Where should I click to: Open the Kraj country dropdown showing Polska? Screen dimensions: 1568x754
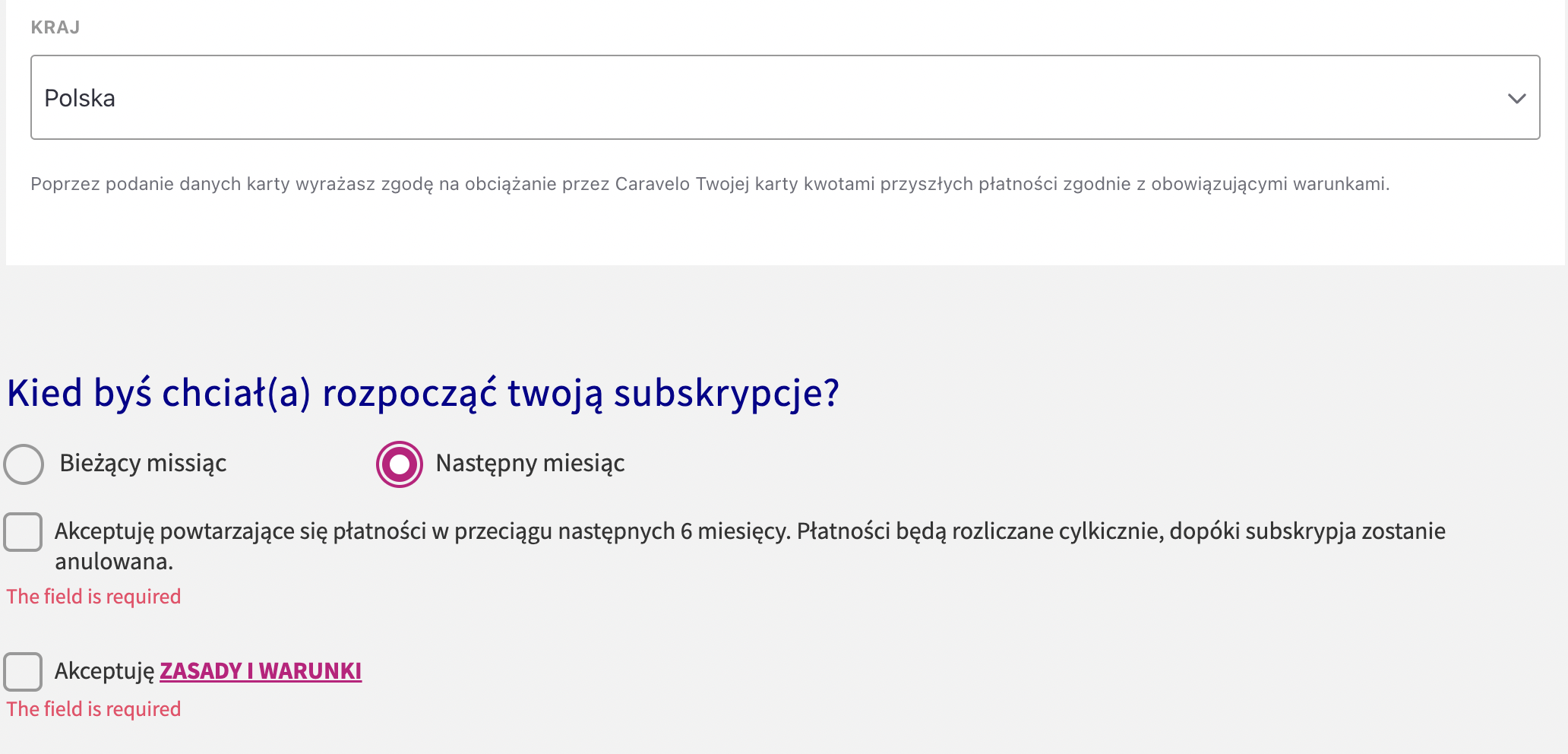tap(785, 97)
